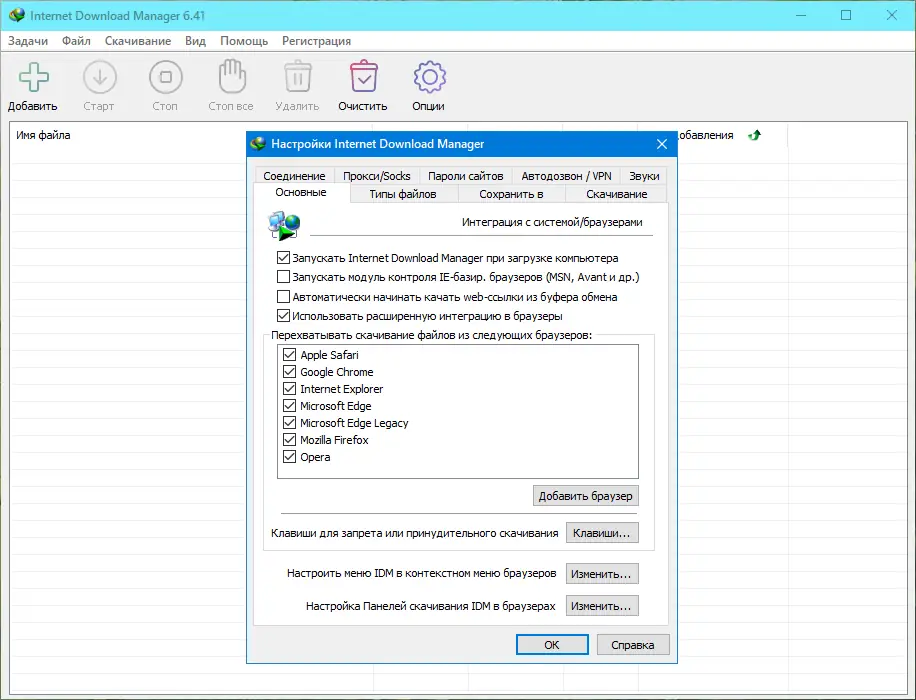Toggle the Mozilla Firefox checkbox

[x=289, y=439]
